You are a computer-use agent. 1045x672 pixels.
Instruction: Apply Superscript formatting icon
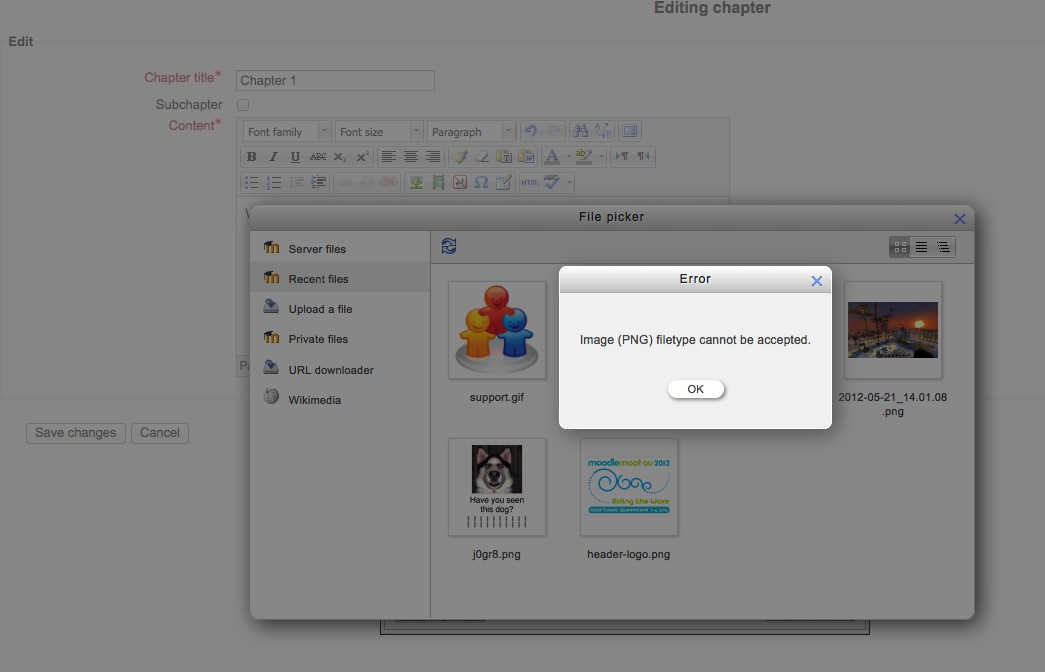(x=362, y=157)
